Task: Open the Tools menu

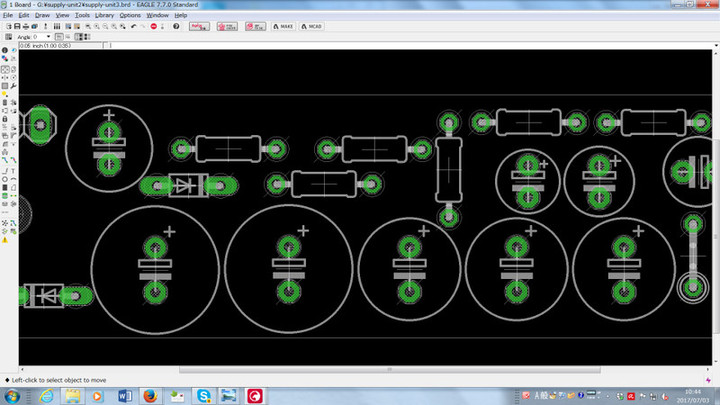Action: coord(82,16)
